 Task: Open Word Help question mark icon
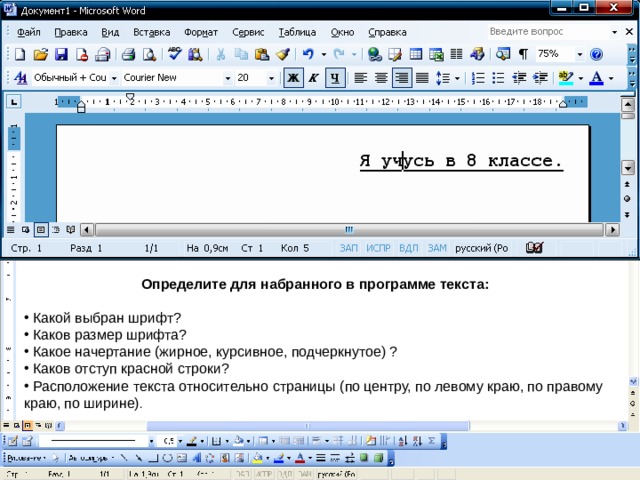coord(596,54)
